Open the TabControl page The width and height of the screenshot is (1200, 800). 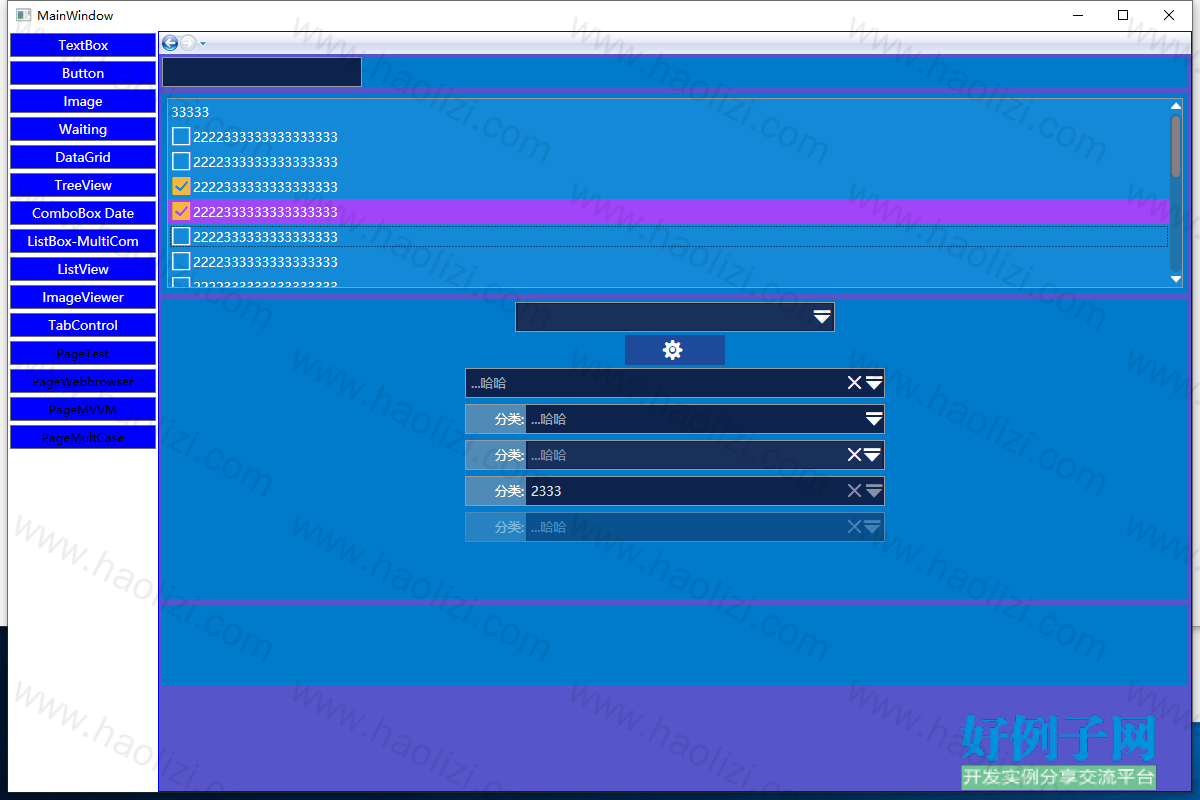click(x=83, y=325)
